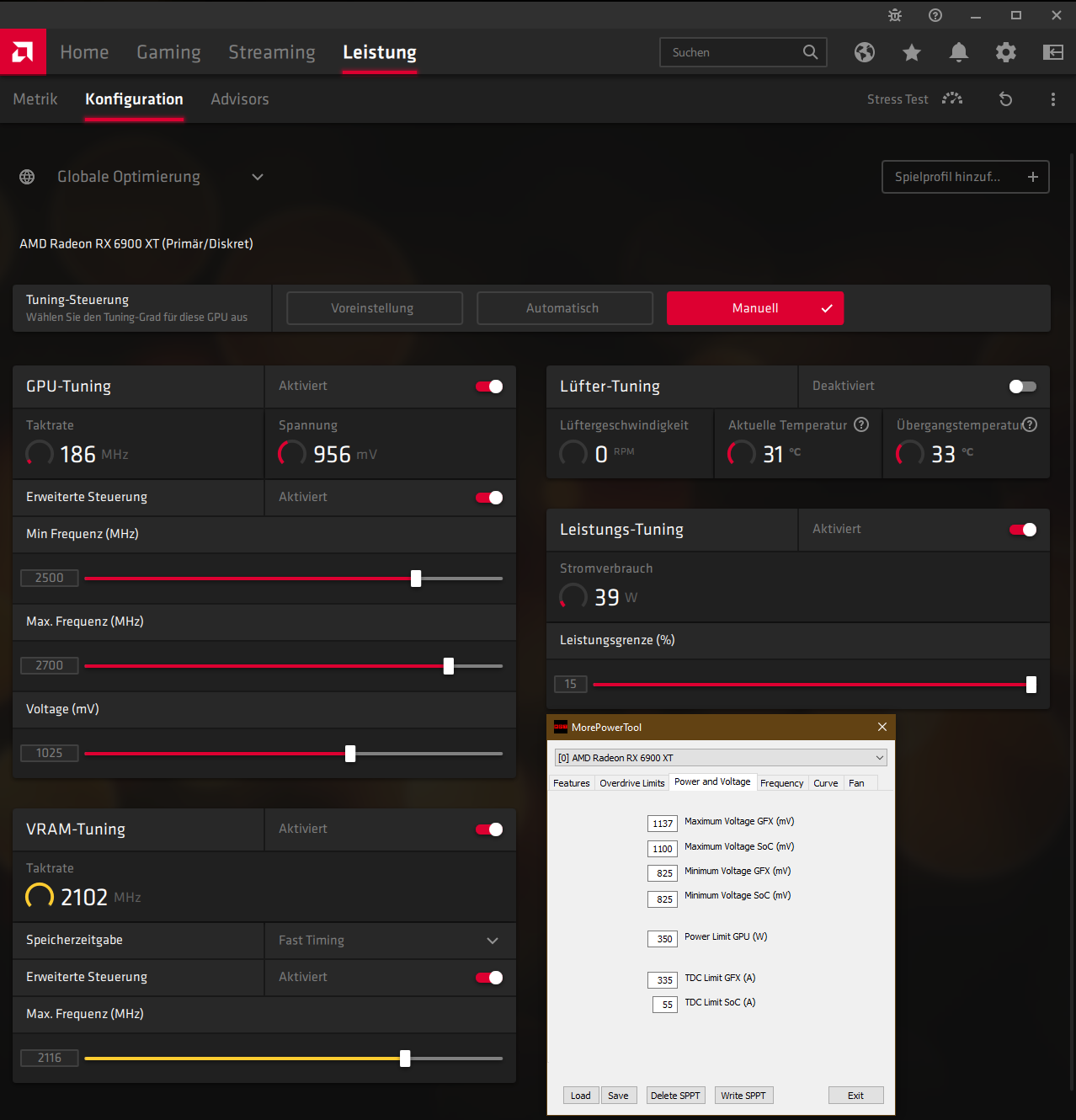Click the reset tuning arrow icon
The image size is (1076, 1120).
(x=1005, y=99)
